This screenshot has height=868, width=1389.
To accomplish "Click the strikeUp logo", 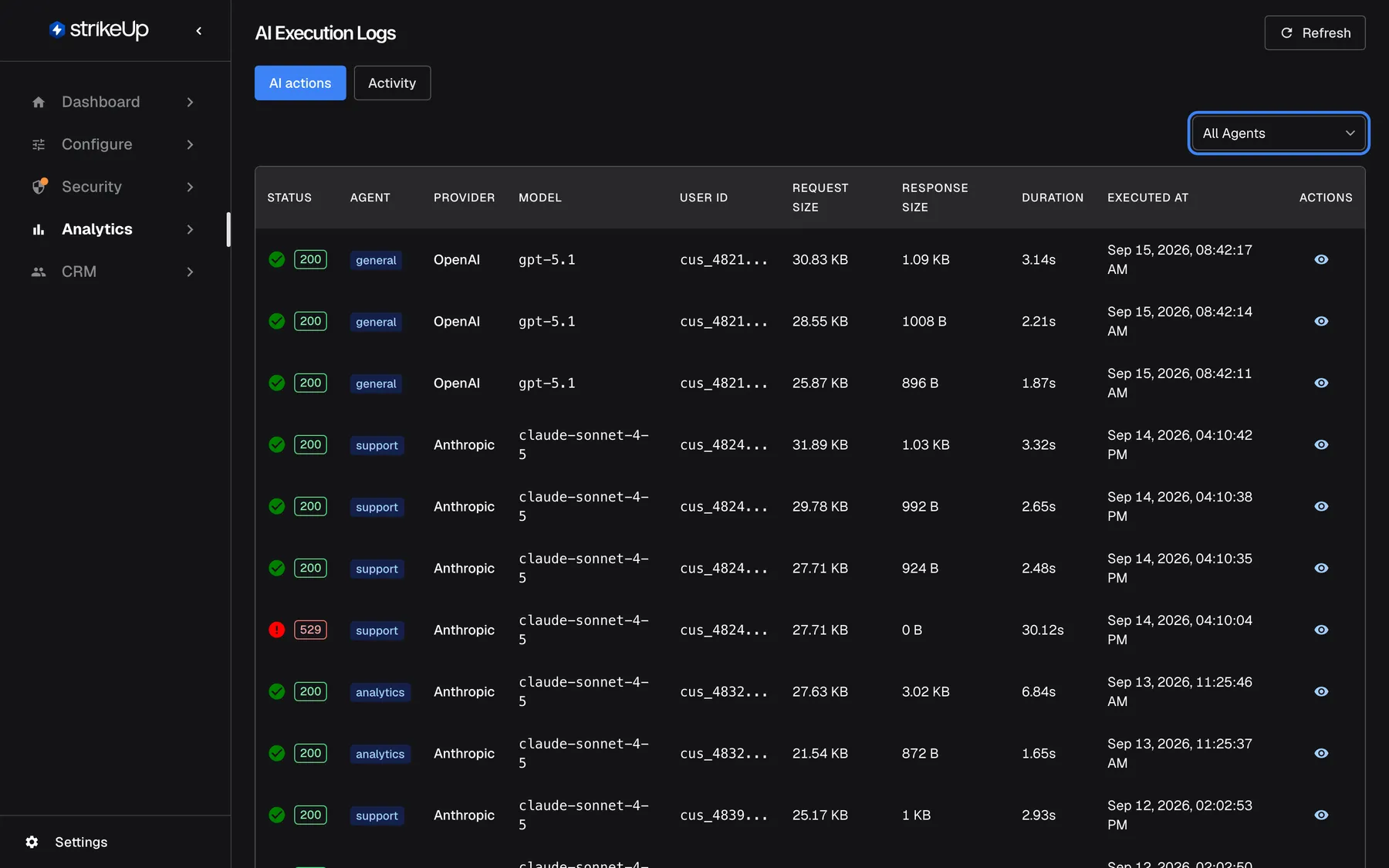I will [x=99, y=30].
